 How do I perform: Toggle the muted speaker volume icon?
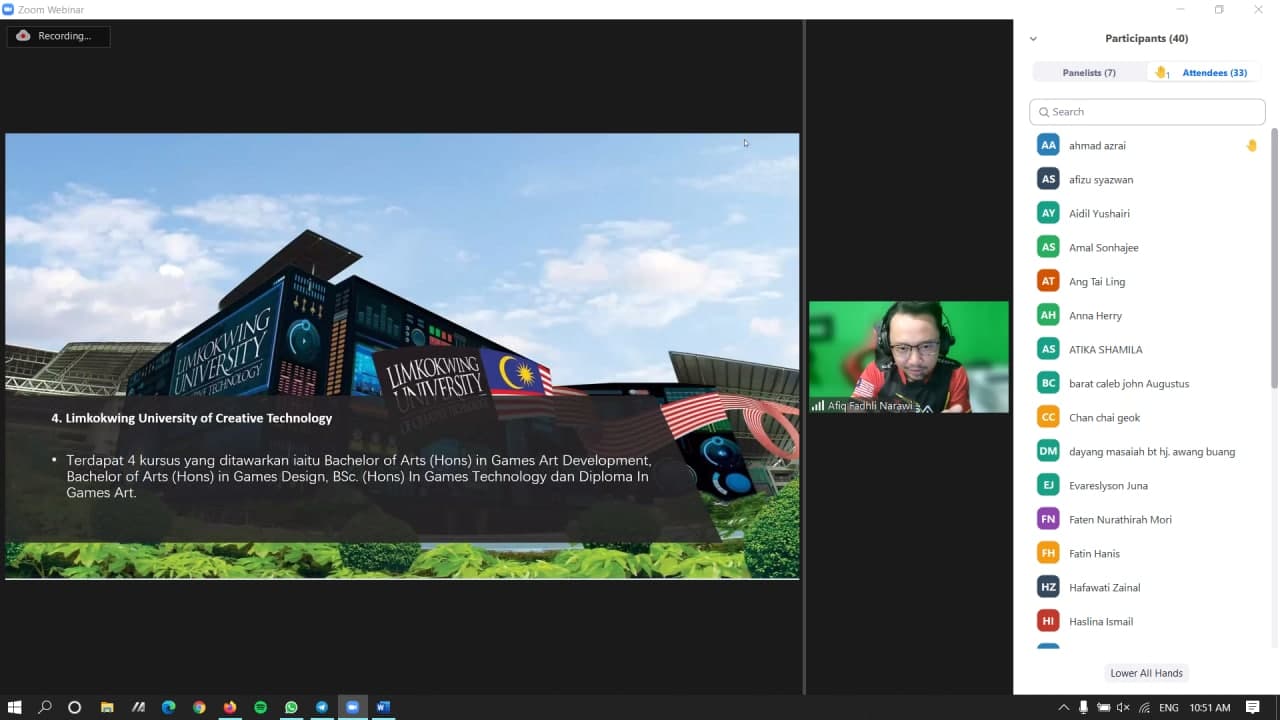coord(1123,707)
